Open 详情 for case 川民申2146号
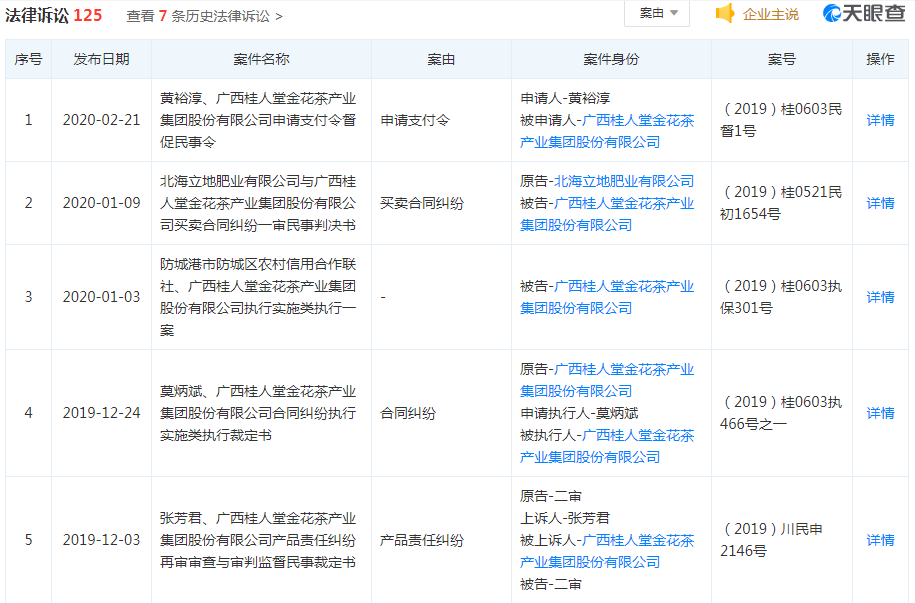Screen dimensions: 915x603 (880, 540)
